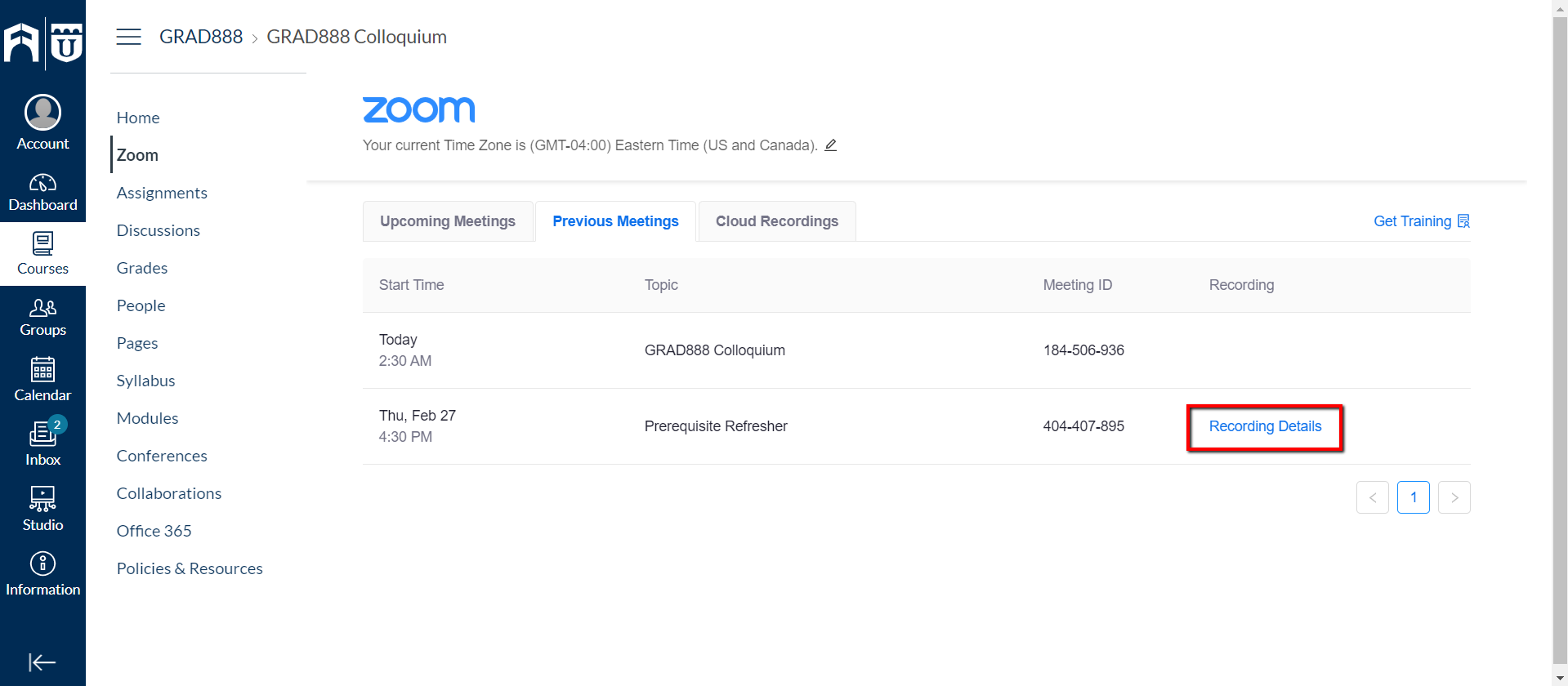The image size is (1568, 686).
Task: Open the Account profile icon
Action: coord(42,112)
